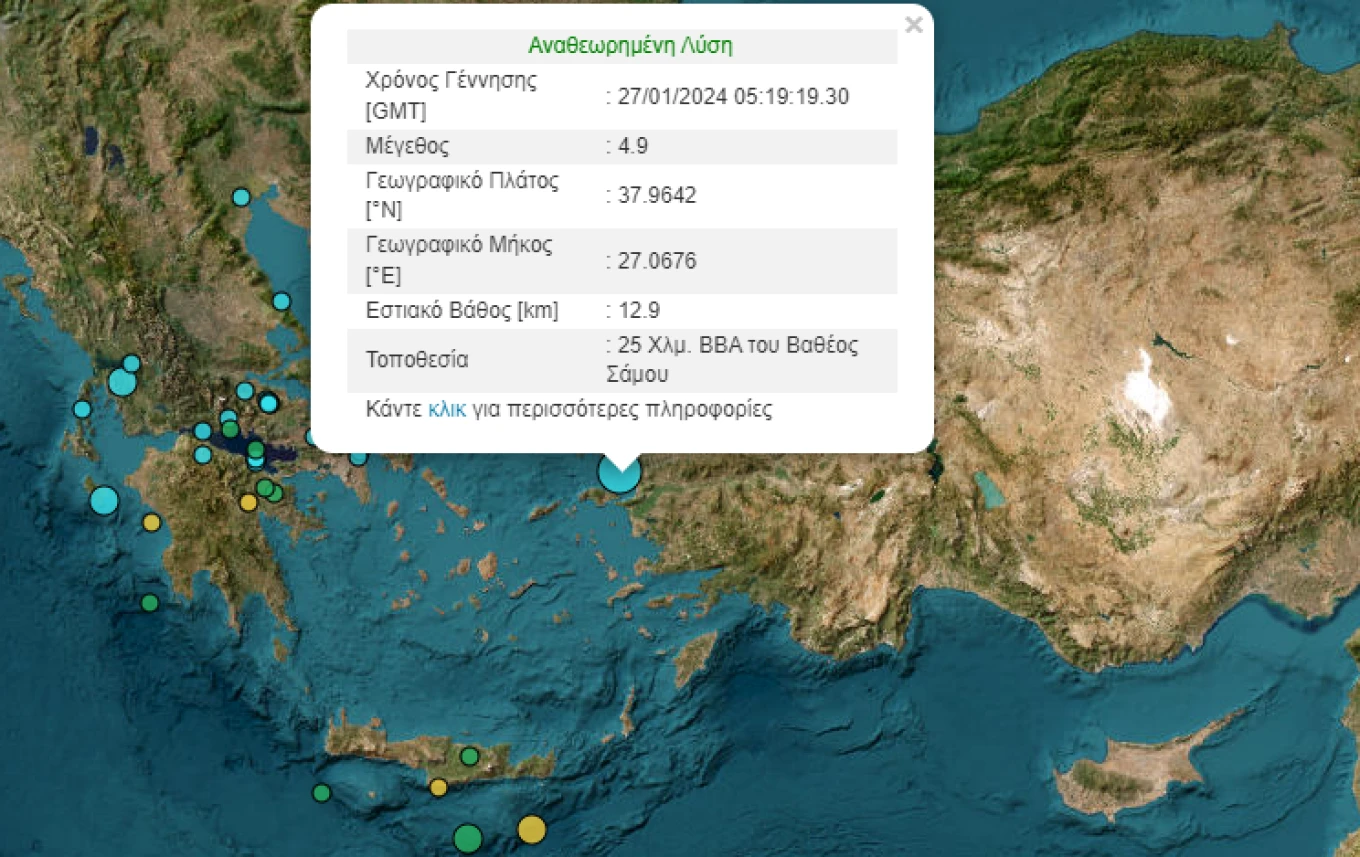Click the large cyan marker in western mainland Greece

click(x=122, y=382)
